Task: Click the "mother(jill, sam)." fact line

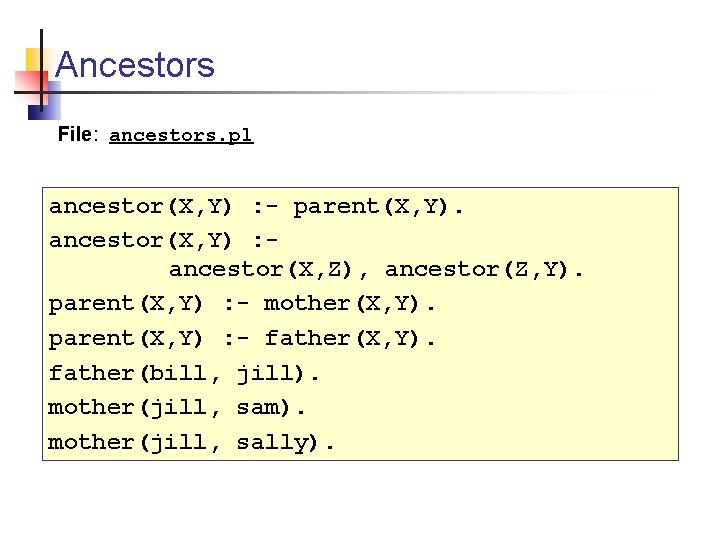Action: (178, 407)
